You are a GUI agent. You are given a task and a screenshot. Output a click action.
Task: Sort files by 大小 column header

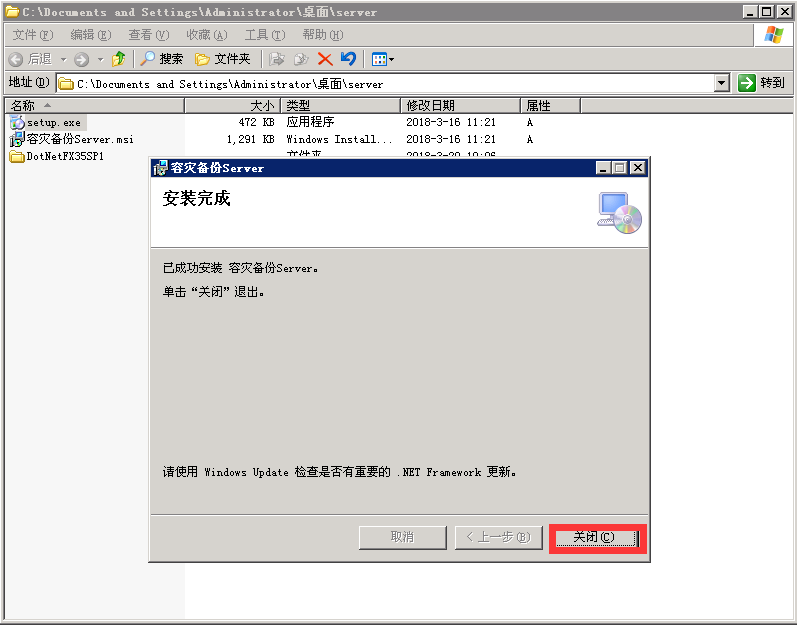[232, 105]
